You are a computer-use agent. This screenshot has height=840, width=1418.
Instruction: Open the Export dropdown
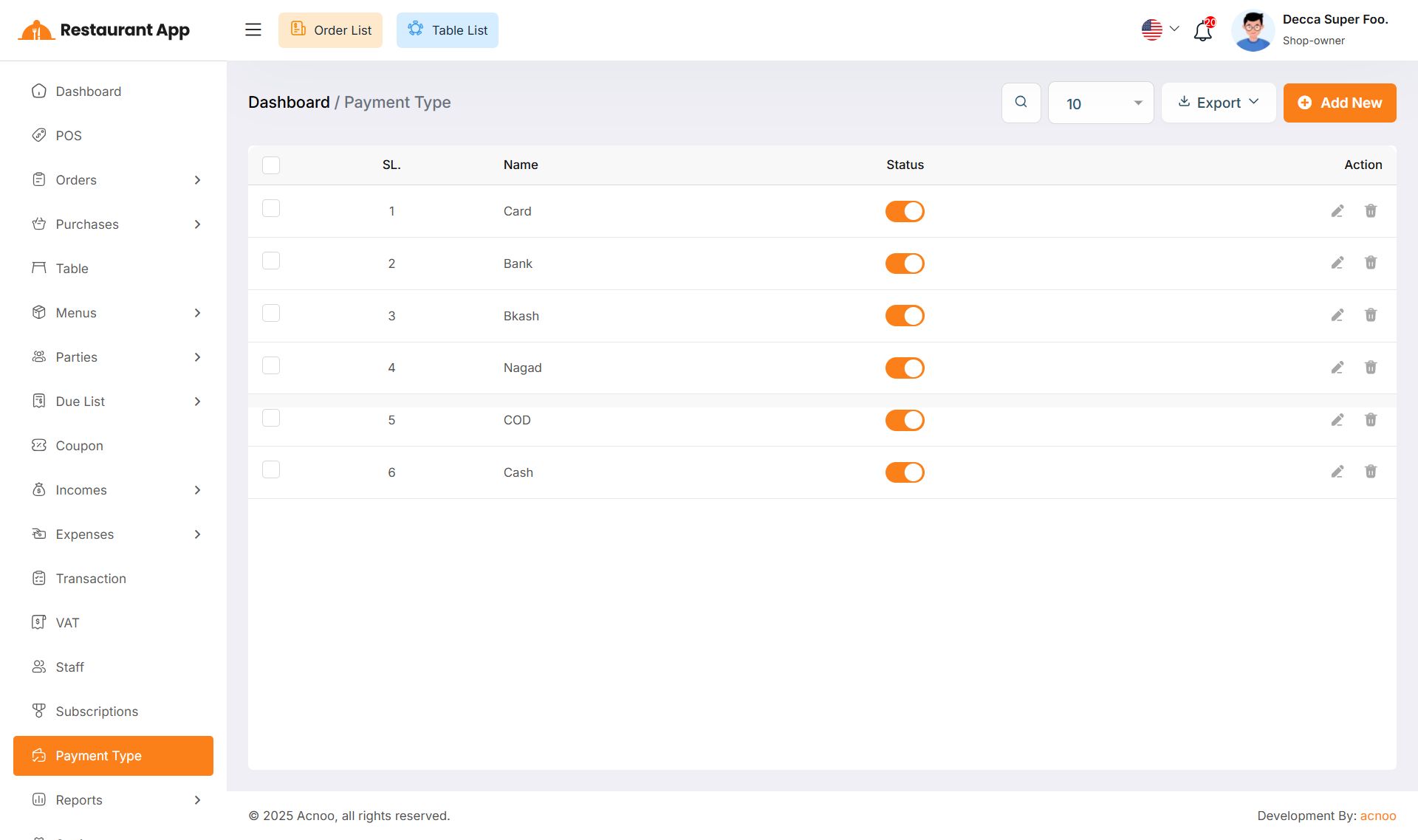pyautogui.click(x=1218, y=103)
